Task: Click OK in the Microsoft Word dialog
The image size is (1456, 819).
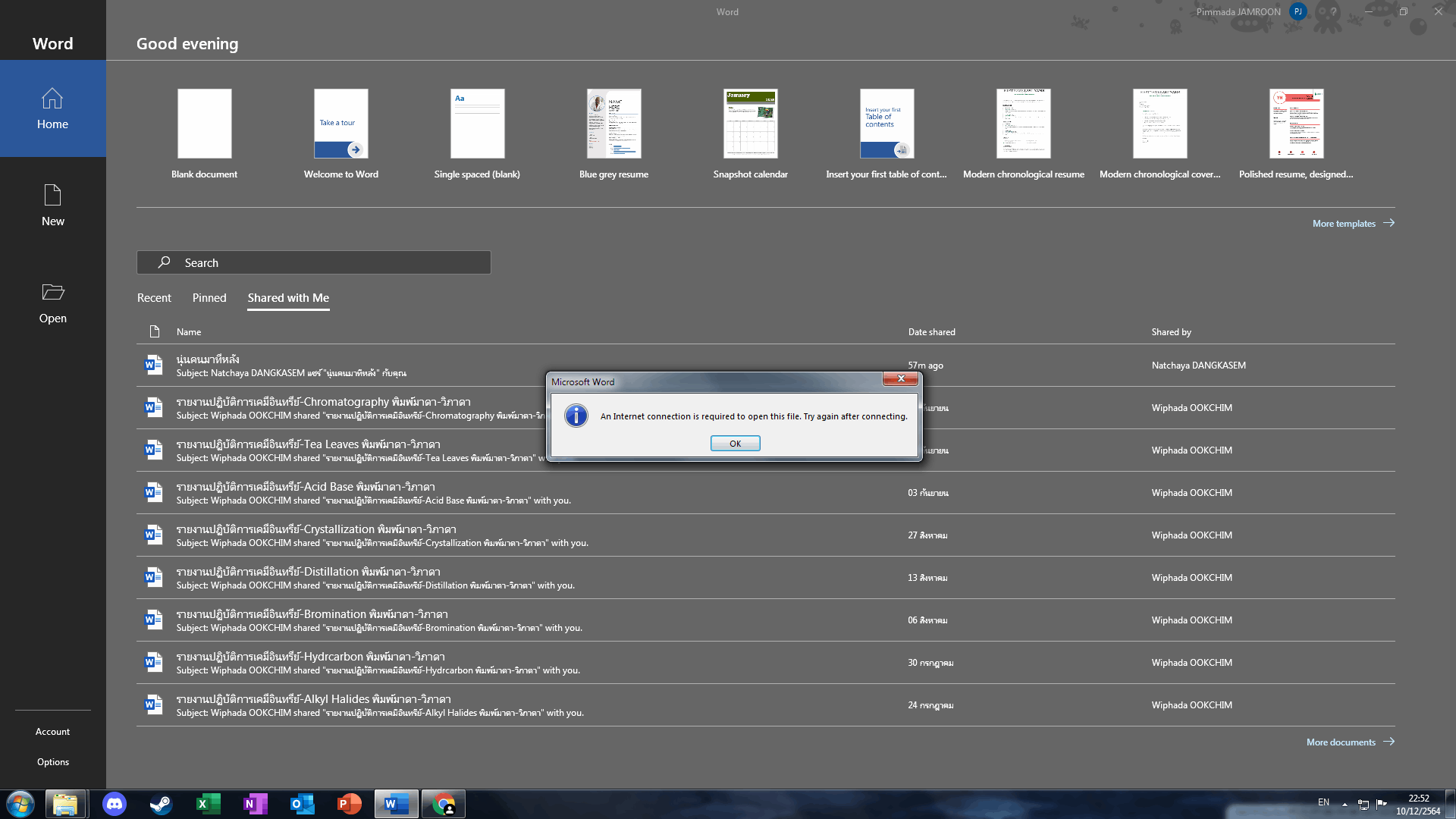Action: (735, 444)
